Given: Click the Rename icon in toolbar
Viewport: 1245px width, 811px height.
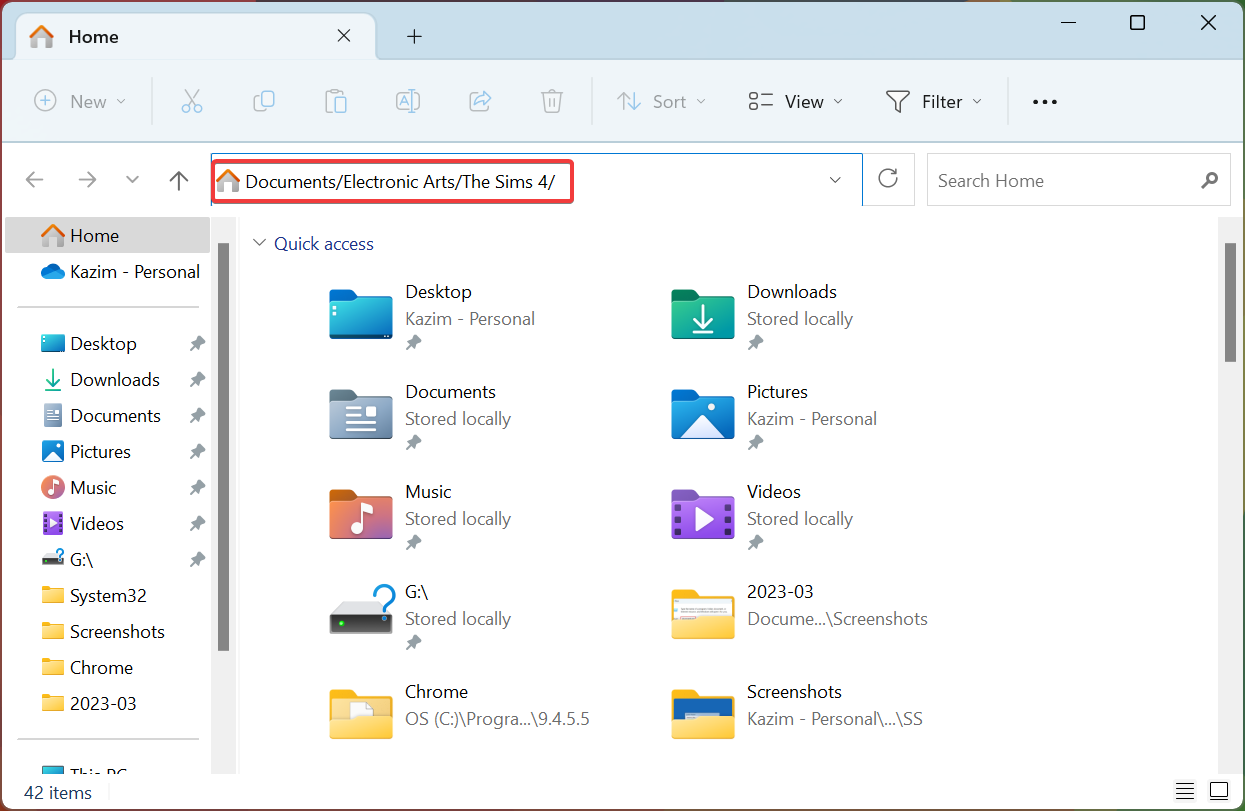Looking at the screenshot, I should pyautogui.click(x=408, y=101).
